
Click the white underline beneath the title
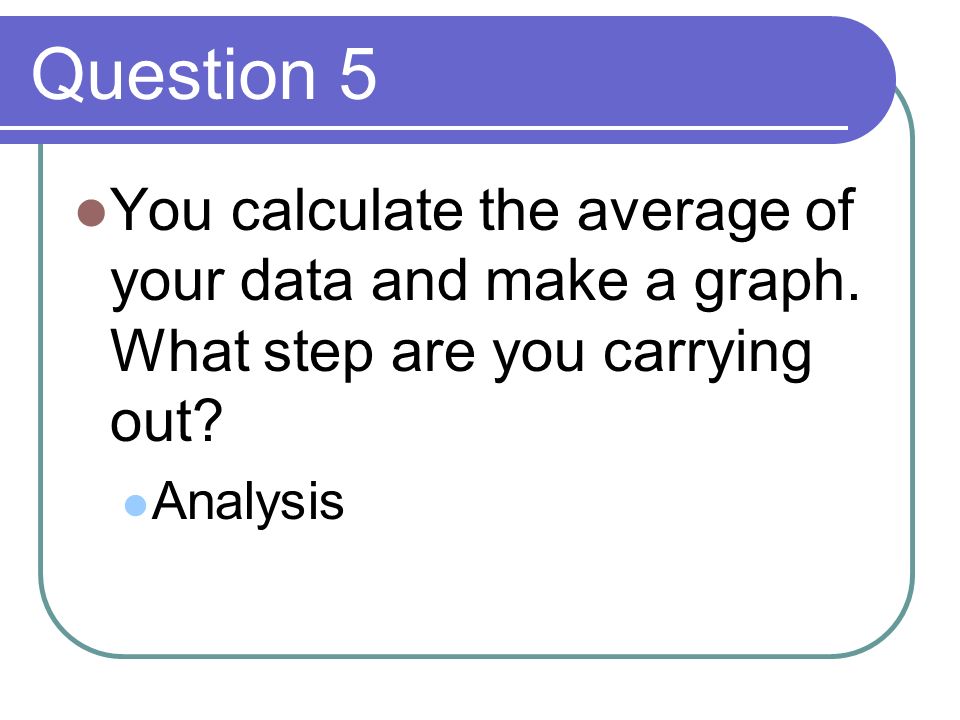[x=424, y=128]
